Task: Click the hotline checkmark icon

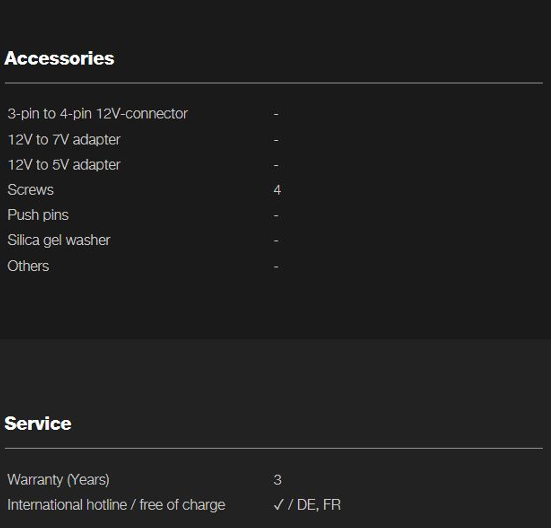Action: click(x=278, y=505)
